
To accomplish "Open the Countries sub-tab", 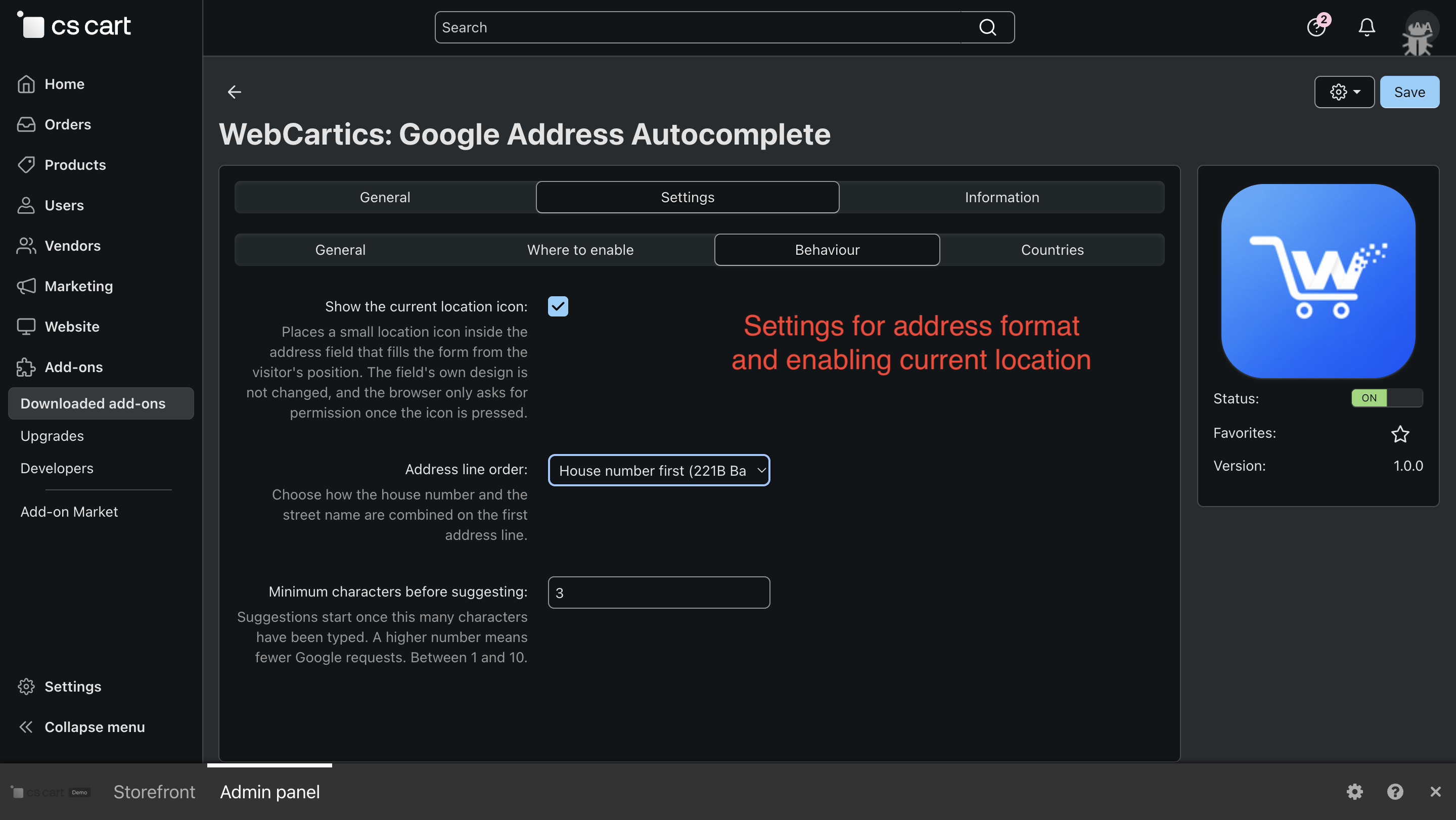I will (1052, 249).
